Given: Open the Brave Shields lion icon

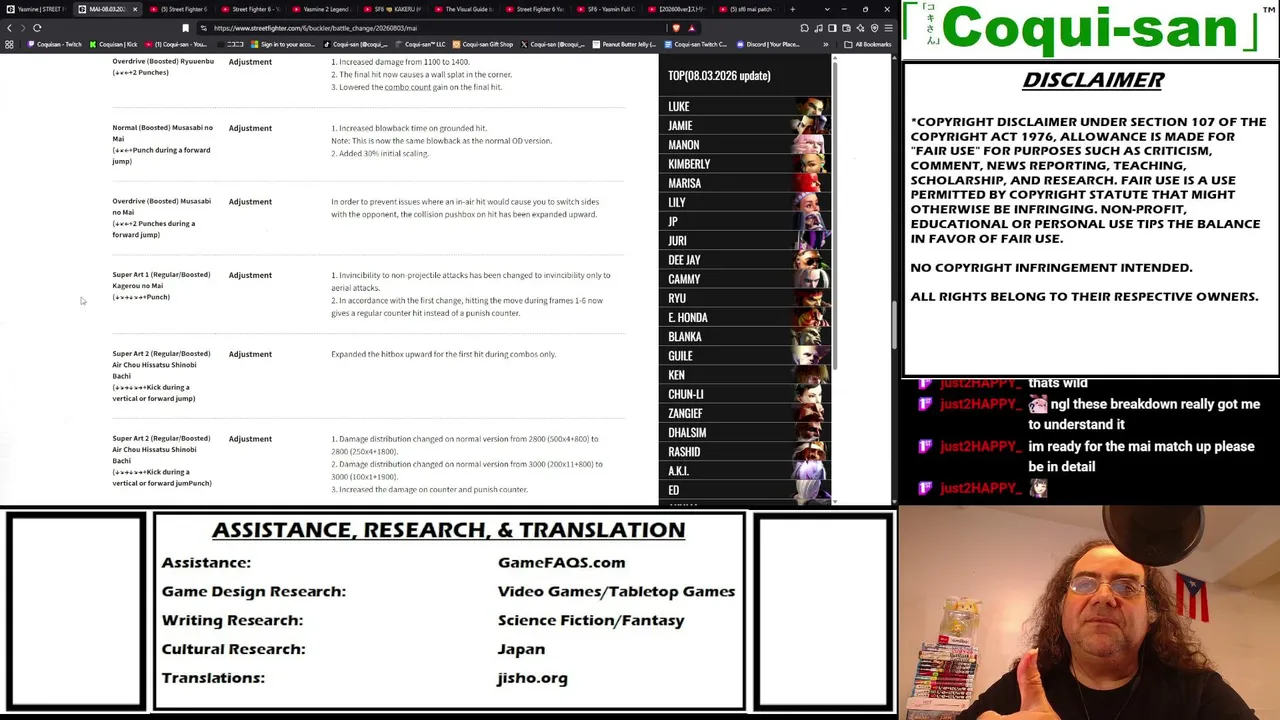Looking at the screenshot, I should click(677, 28).
